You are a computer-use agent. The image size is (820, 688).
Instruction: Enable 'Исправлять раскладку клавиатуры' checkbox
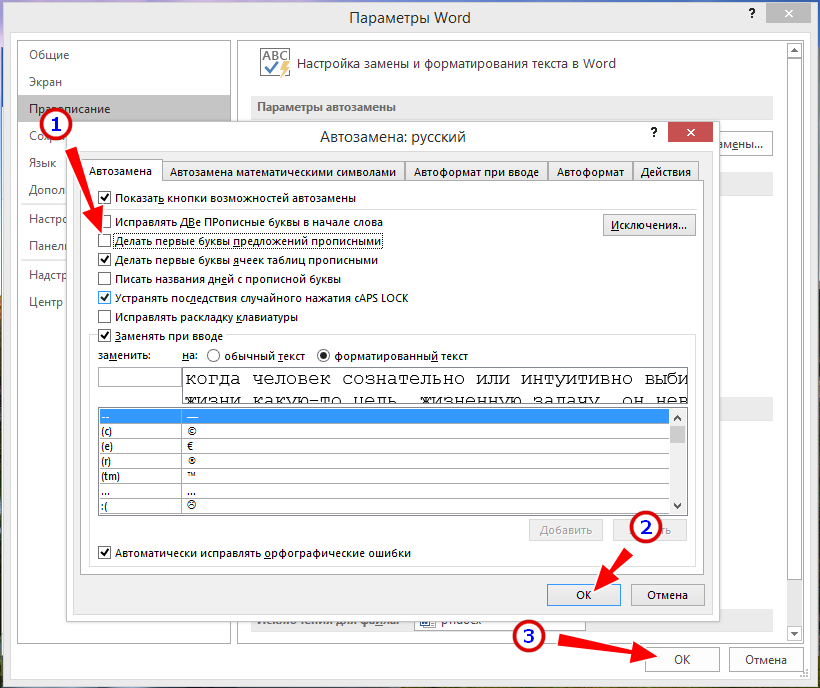pyautogui.click(x=105, y=317)
